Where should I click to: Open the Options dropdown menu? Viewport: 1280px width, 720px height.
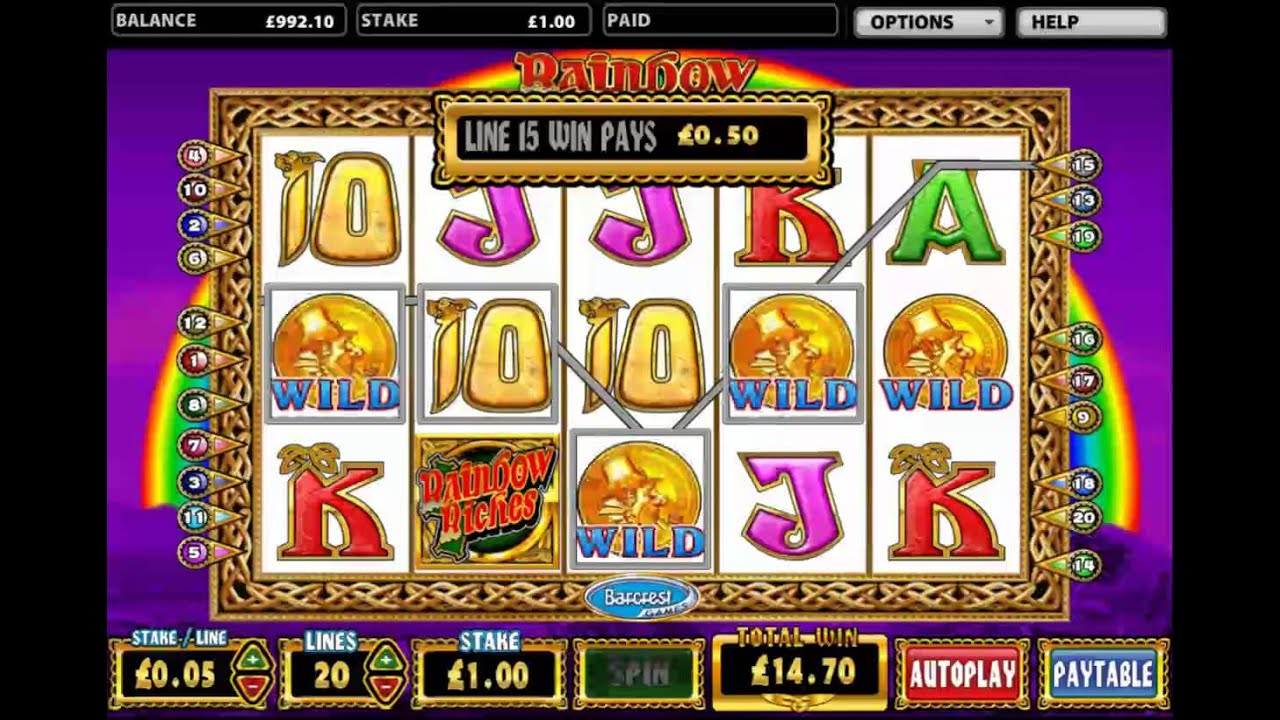(929, 22)
